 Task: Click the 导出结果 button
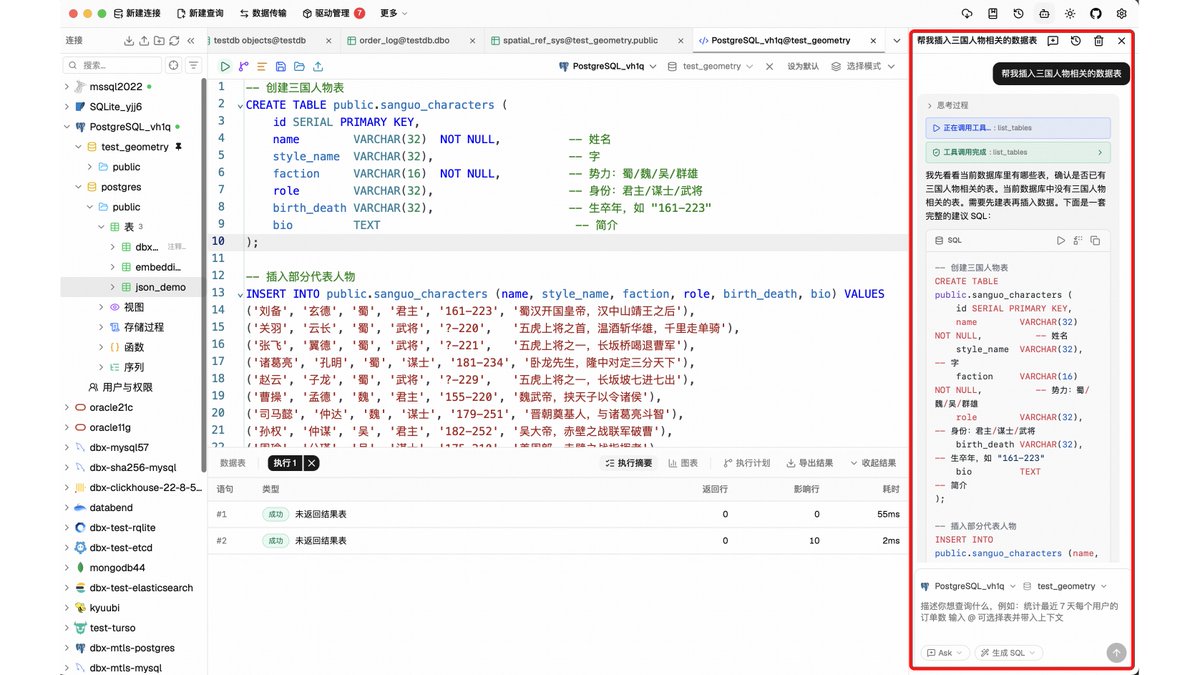pyautogui.click(x=810, y=463)
